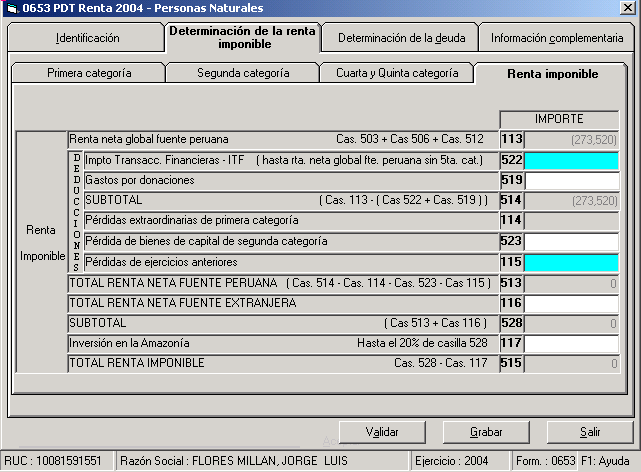Viewport: 641px width, 472px height.
Task: Open the Determinación de la deuda tab
Action: (400, 38)
